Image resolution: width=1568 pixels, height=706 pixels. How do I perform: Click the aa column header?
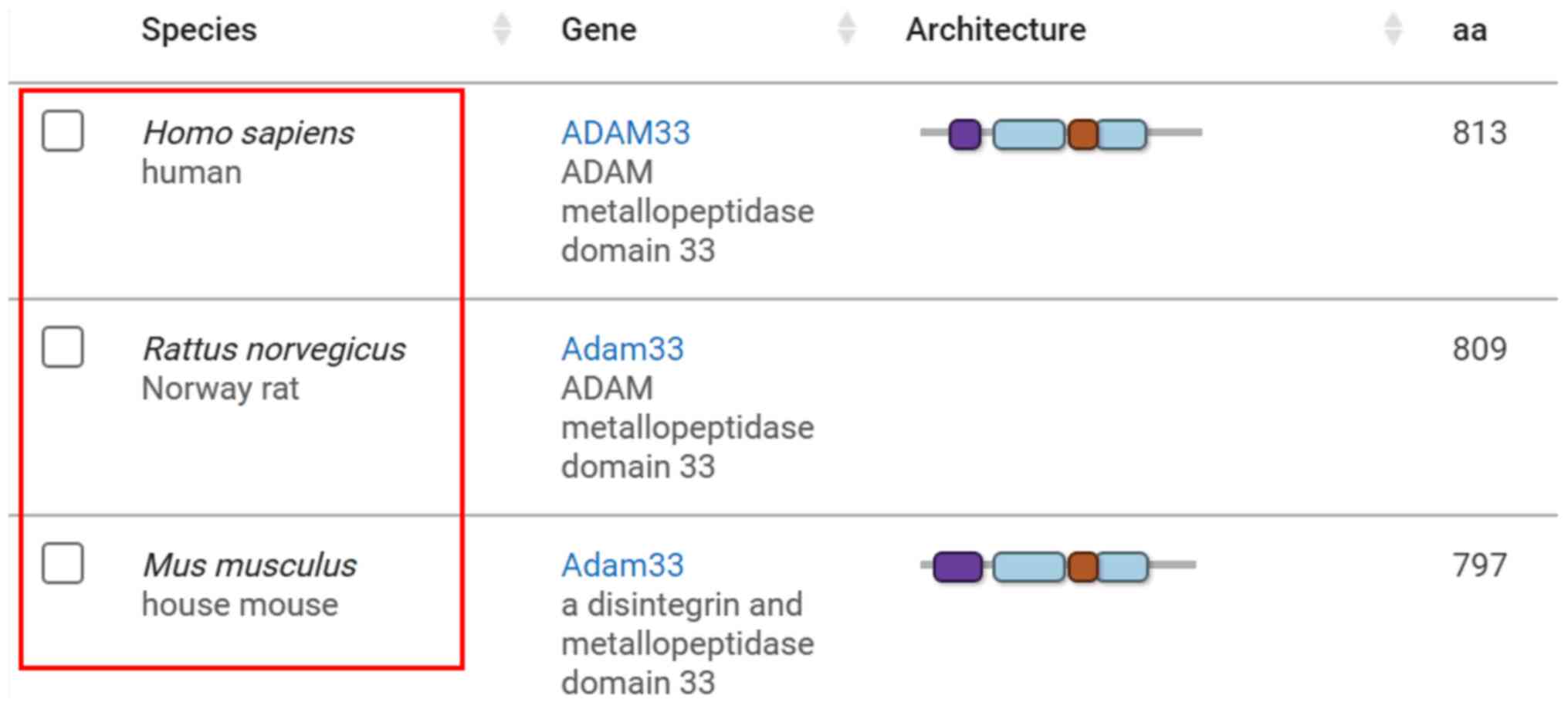coord(1468,29)
